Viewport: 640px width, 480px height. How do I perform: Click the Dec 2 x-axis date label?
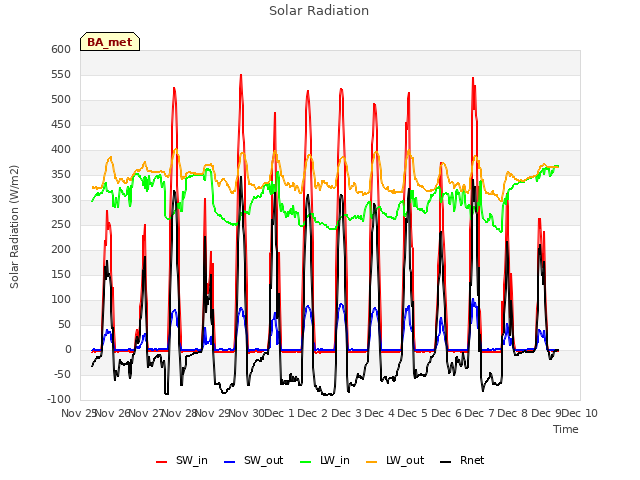coord(313,413)
